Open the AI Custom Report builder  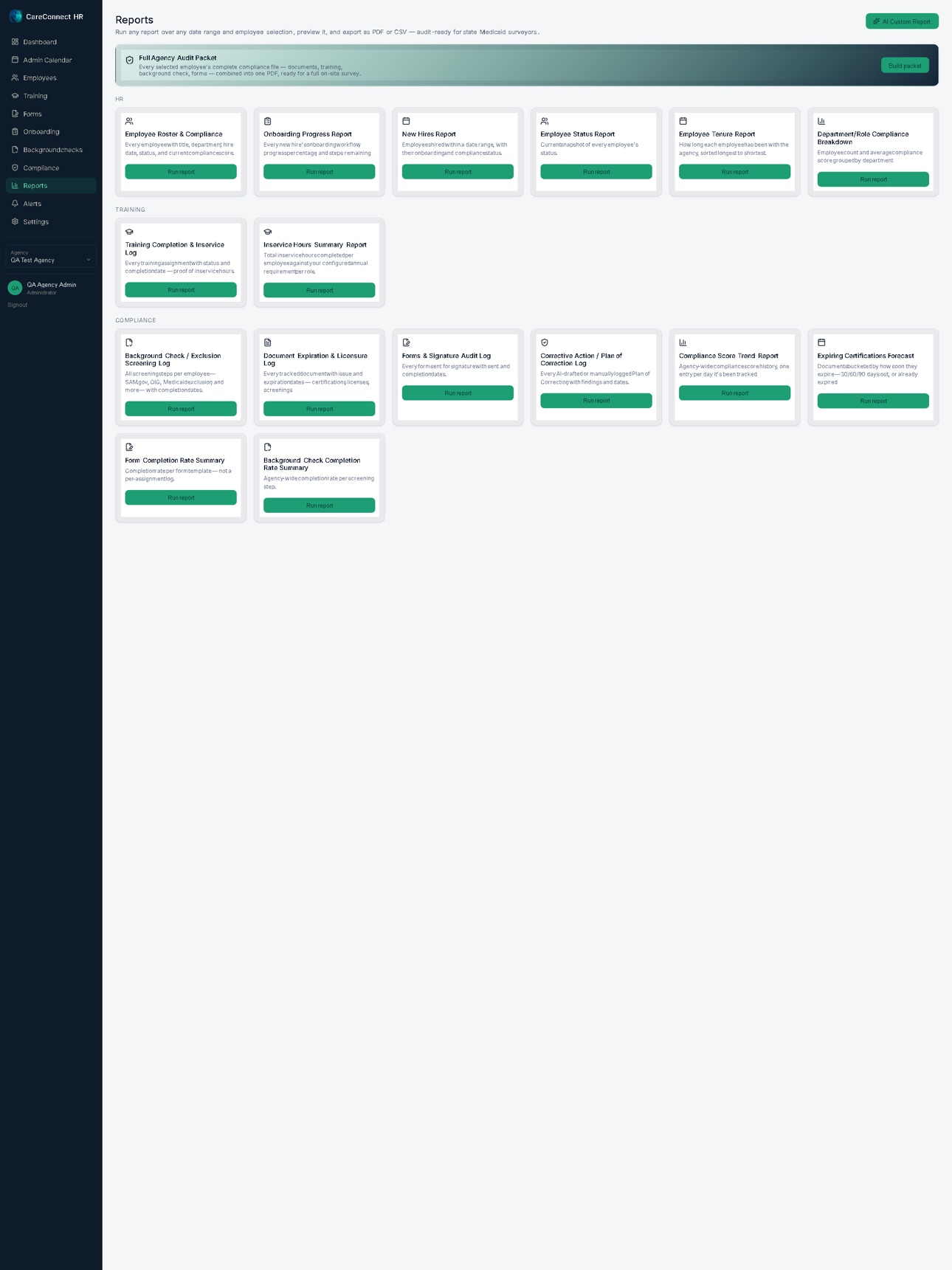902,21
